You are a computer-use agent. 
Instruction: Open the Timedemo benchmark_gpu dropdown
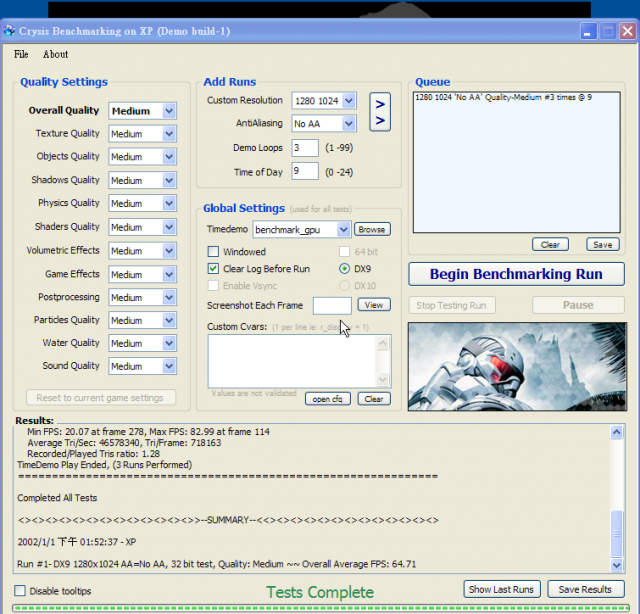click(344, 229)
